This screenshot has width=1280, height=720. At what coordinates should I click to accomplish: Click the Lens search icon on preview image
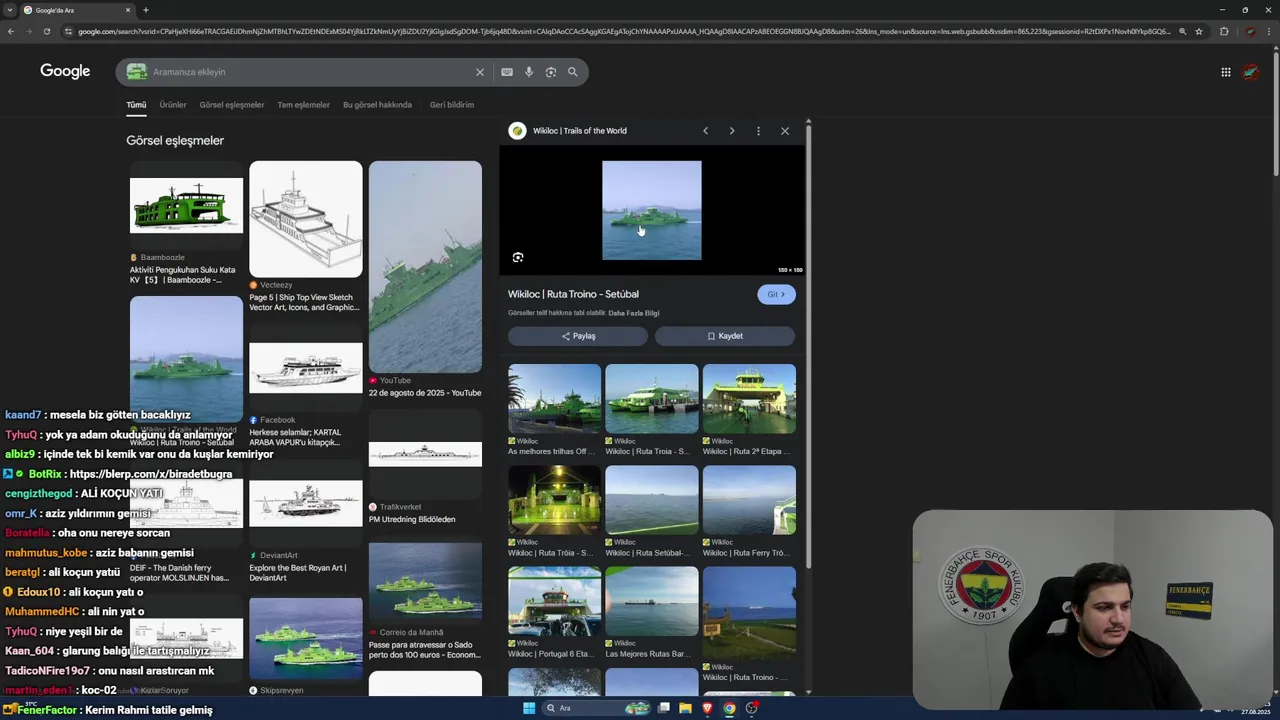518,257
